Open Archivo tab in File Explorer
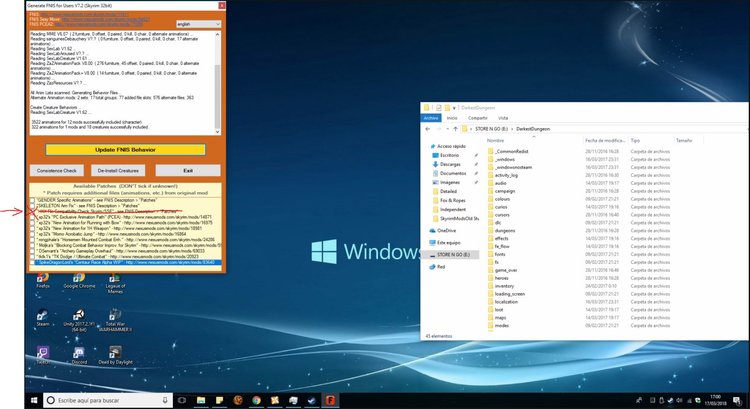750x409 pixels. [x=431, y=118]
